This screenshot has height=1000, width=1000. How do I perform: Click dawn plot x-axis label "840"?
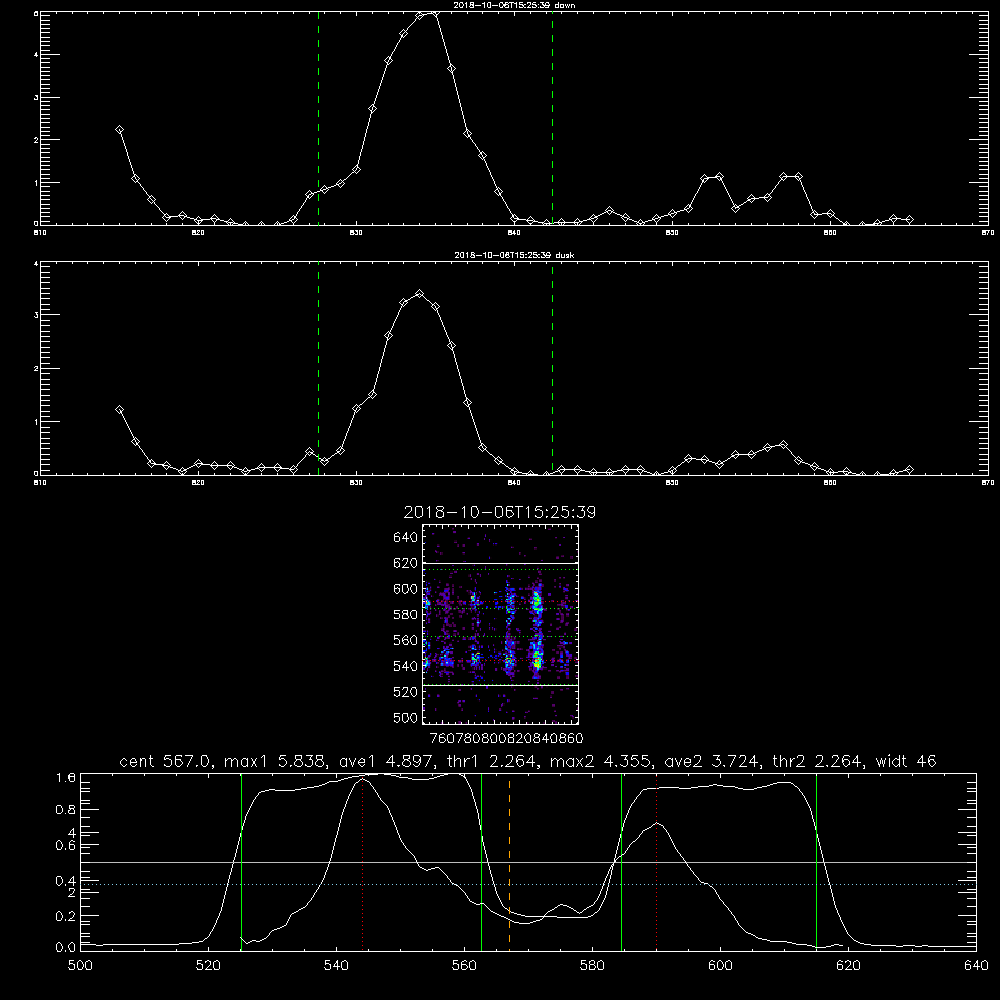point(514,232)
